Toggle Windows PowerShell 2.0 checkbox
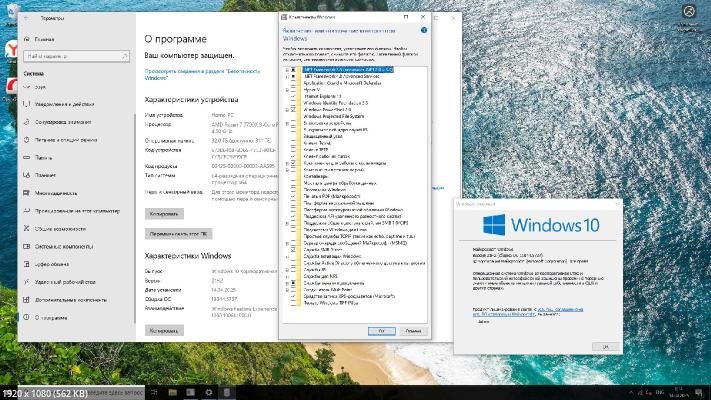The width and height of the screenshot is (711, 400). pos(293,110)
